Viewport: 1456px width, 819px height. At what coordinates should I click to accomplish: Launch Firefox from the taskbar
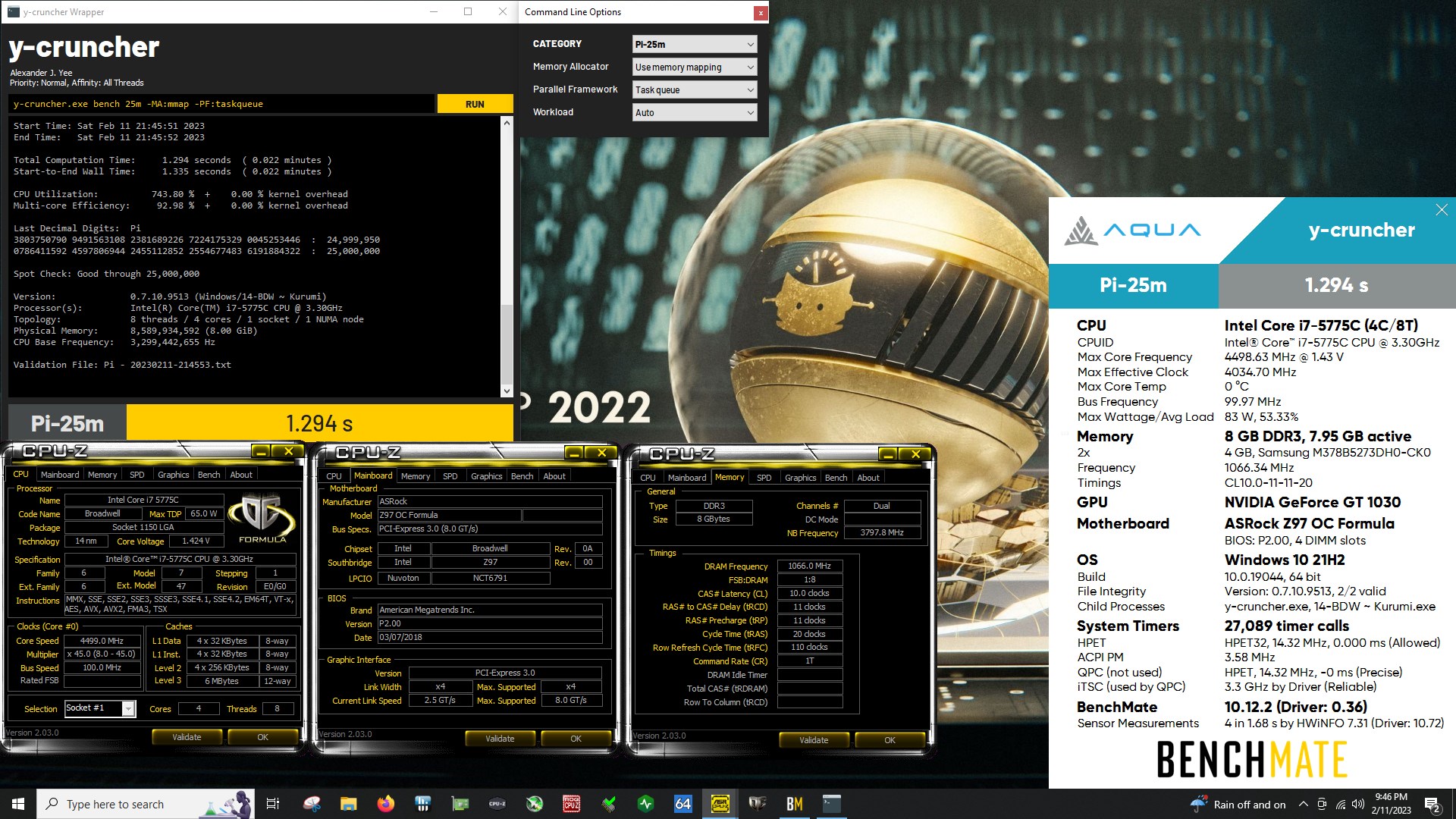pos(386,804)
